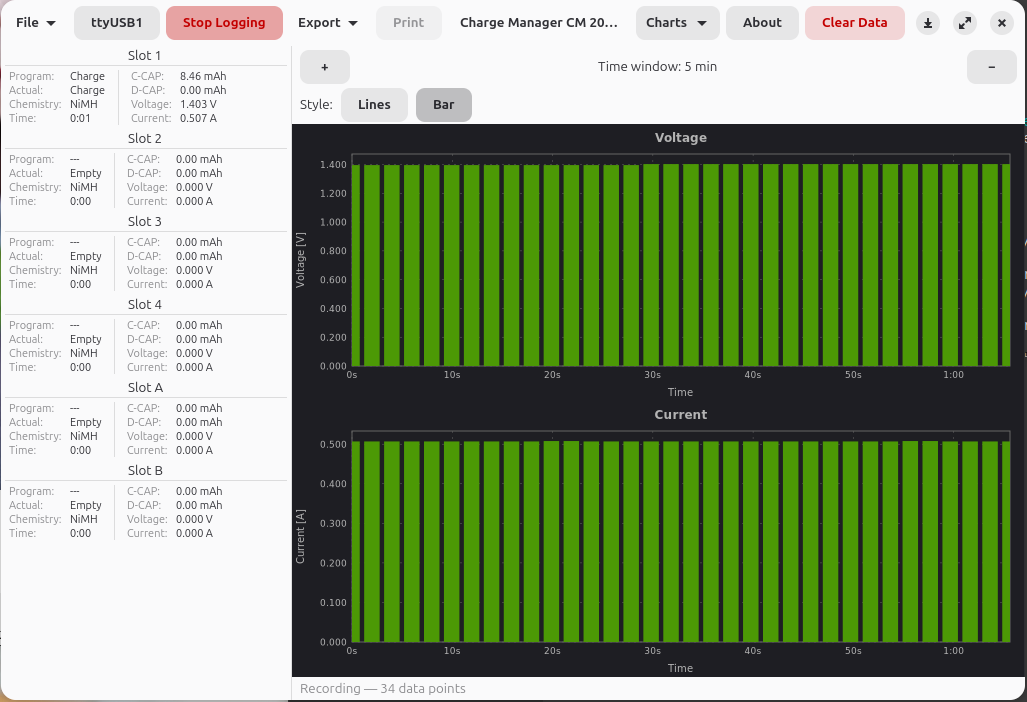
Task: Open the File dropdown menu
Action: click(36, 23)
